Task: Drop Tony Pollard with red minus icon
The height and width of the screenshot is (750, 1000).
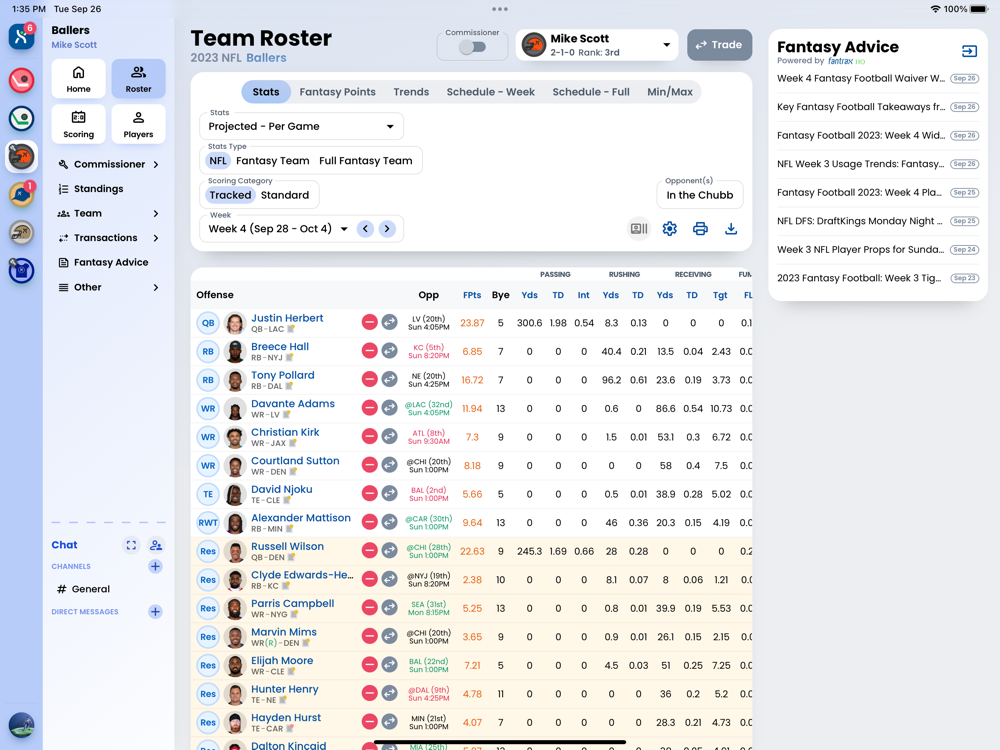Action: pyautogui.click(x=369, y=379)
